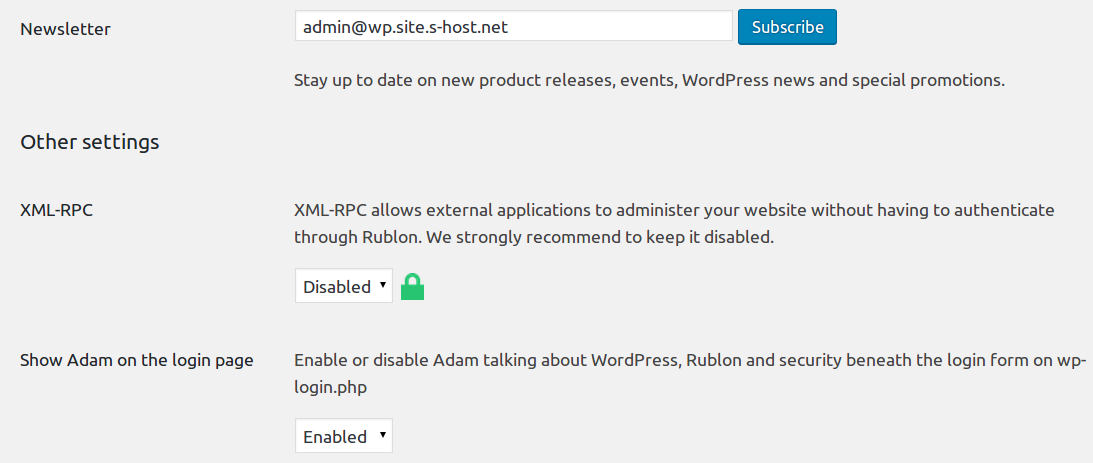The image size is (1093, 463).
Task: Click the Subscribe button
Action: 787,27
